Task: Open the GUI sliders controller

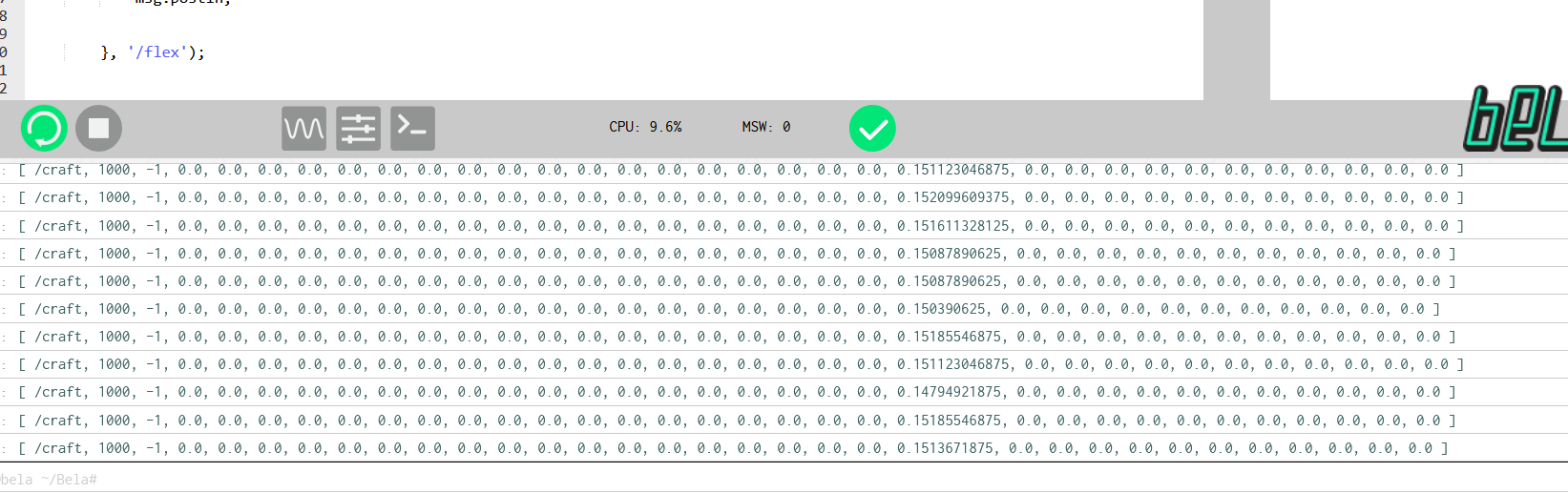Action: click(x=358, y=128)
